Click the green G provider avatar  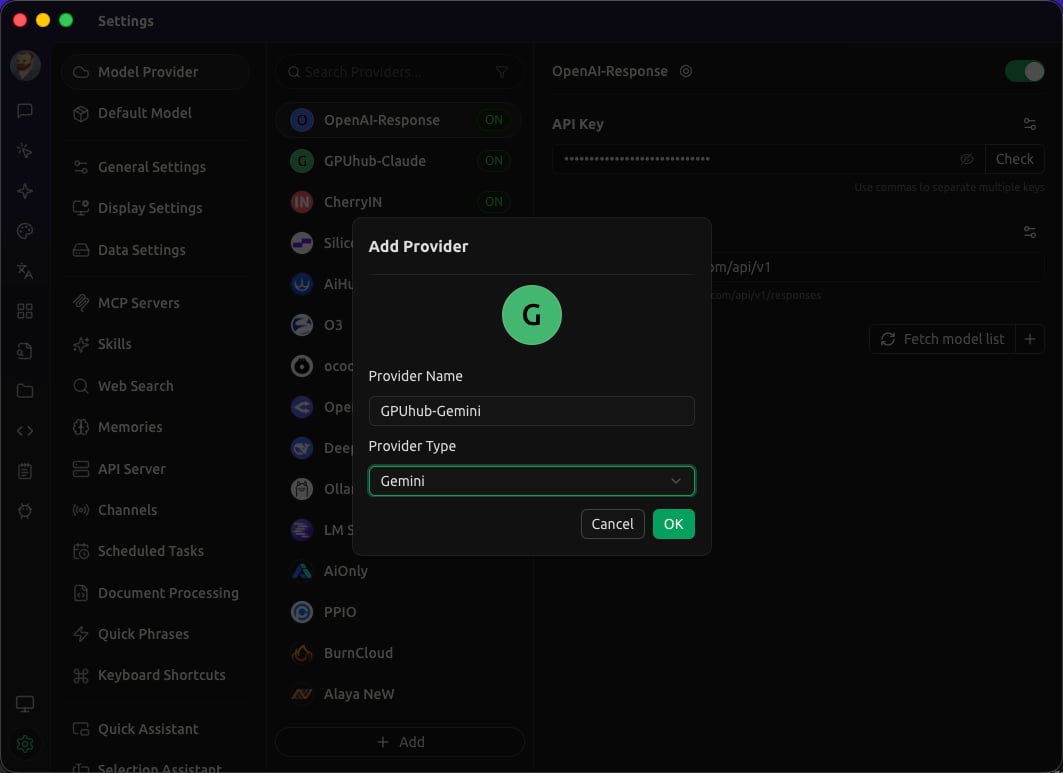532,315
